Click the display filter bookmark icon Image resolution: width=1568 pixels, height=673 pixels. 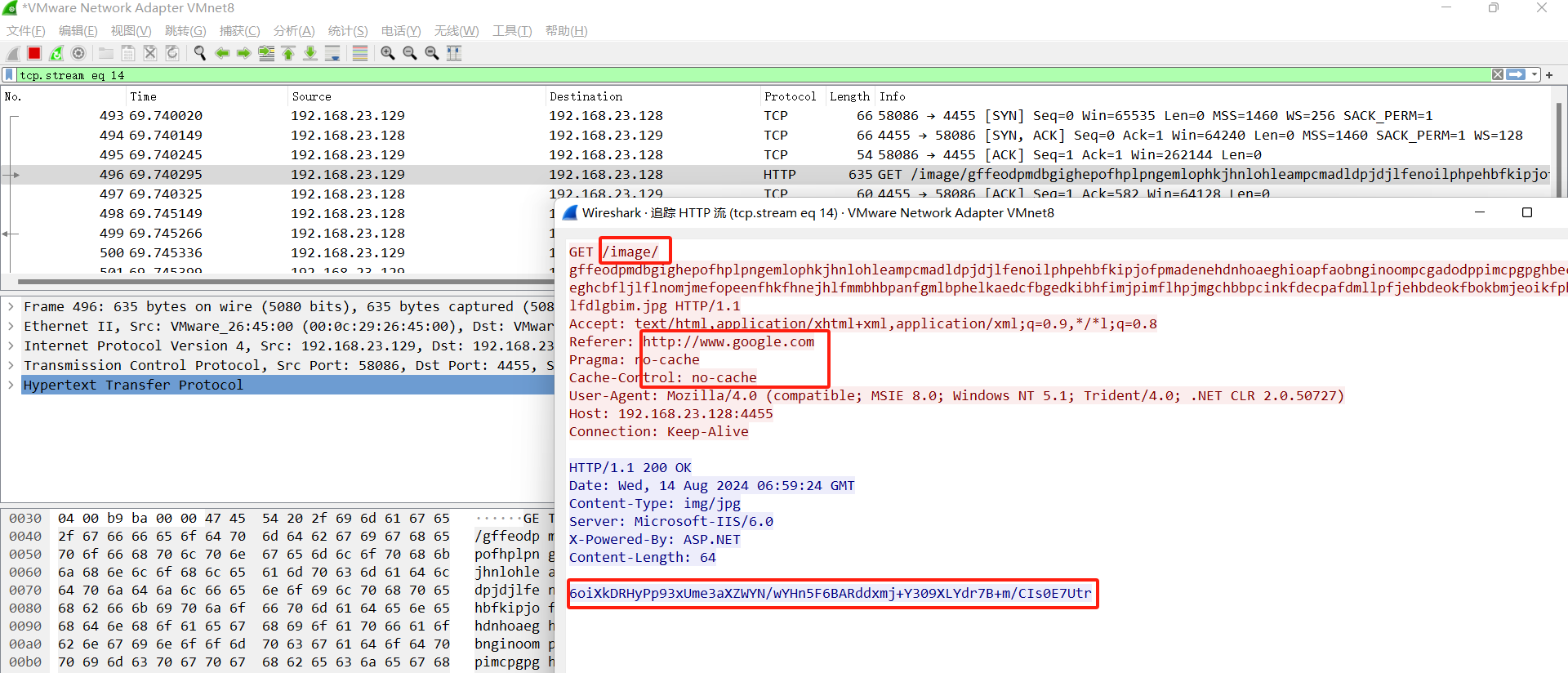[x=10, y=75]
